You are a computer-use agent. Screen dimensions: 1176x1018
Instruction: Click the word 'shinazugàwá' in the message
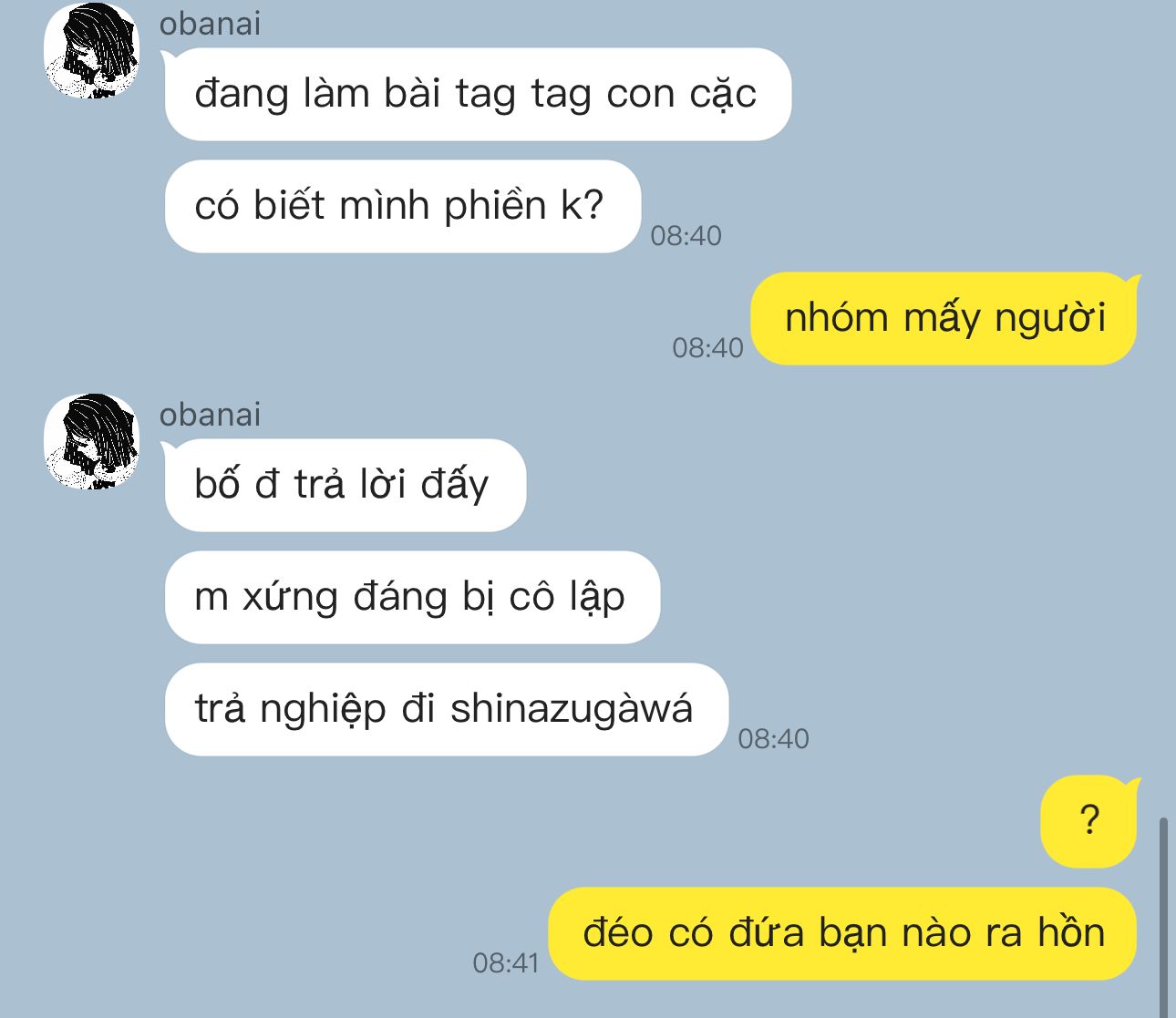coord(572,709)
